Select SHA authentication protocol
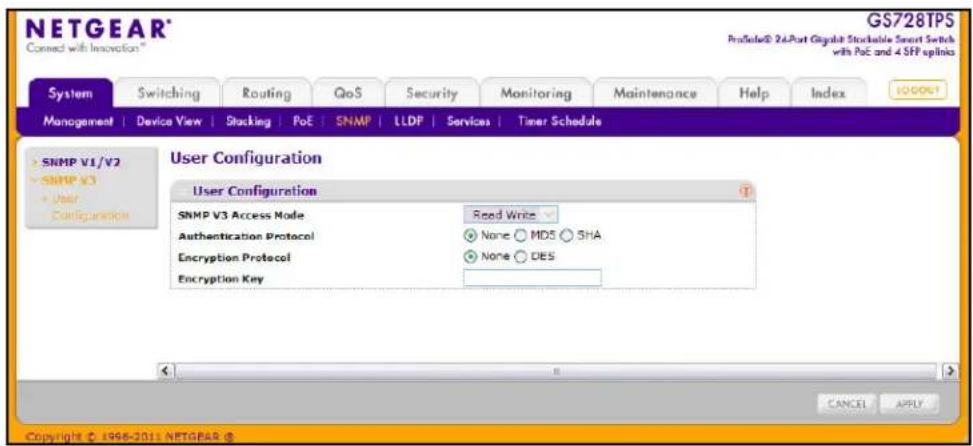973x446 pixels. (x=566, y=236)
